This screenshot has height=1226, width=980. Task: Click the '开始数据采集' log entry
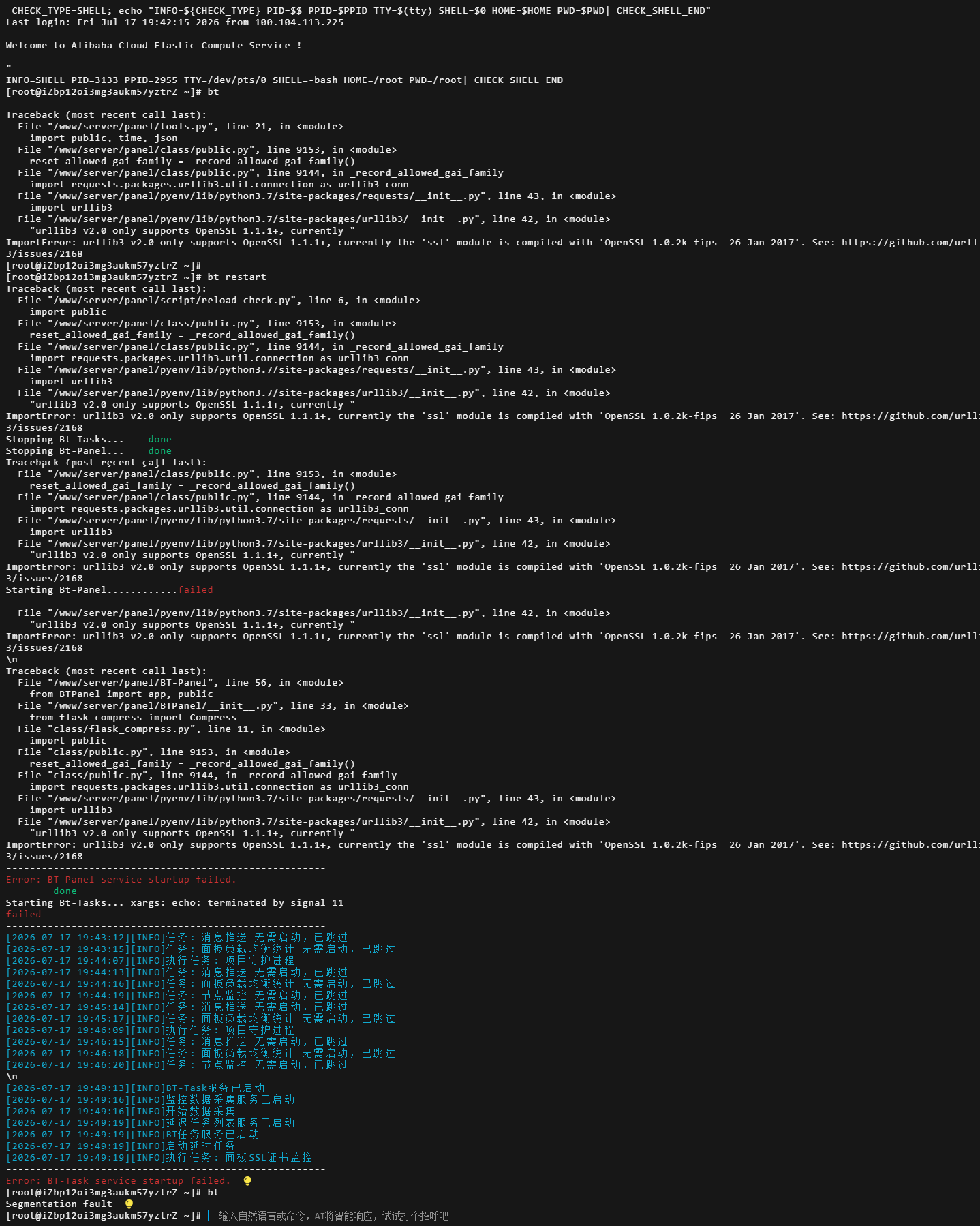(121, 1112)
